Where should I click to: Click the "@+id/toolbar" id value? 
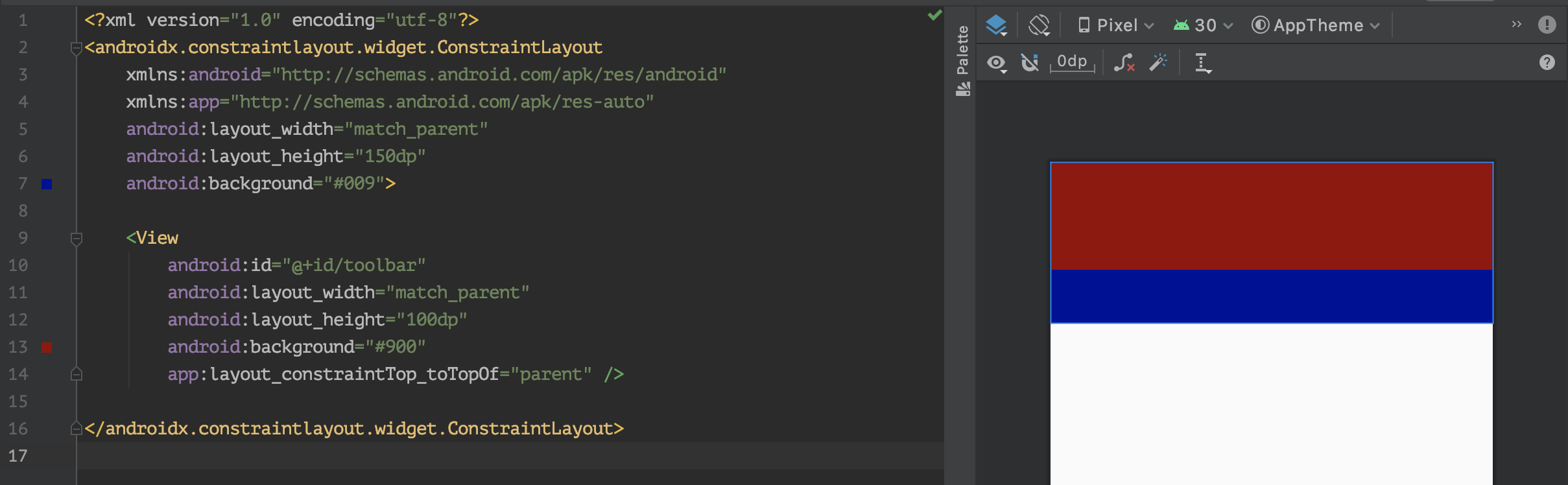coord(354,265)
